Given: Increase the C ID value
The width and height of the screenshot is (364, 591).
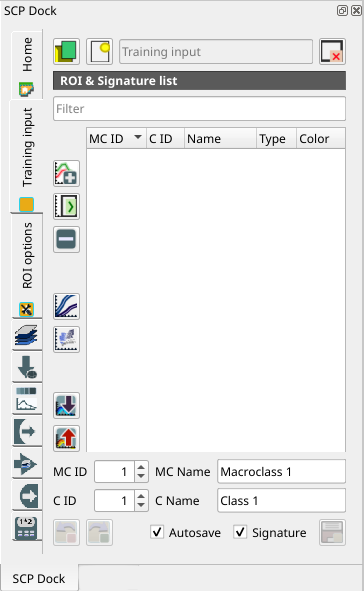Looking at the screenshot, I should pos(141,496).
